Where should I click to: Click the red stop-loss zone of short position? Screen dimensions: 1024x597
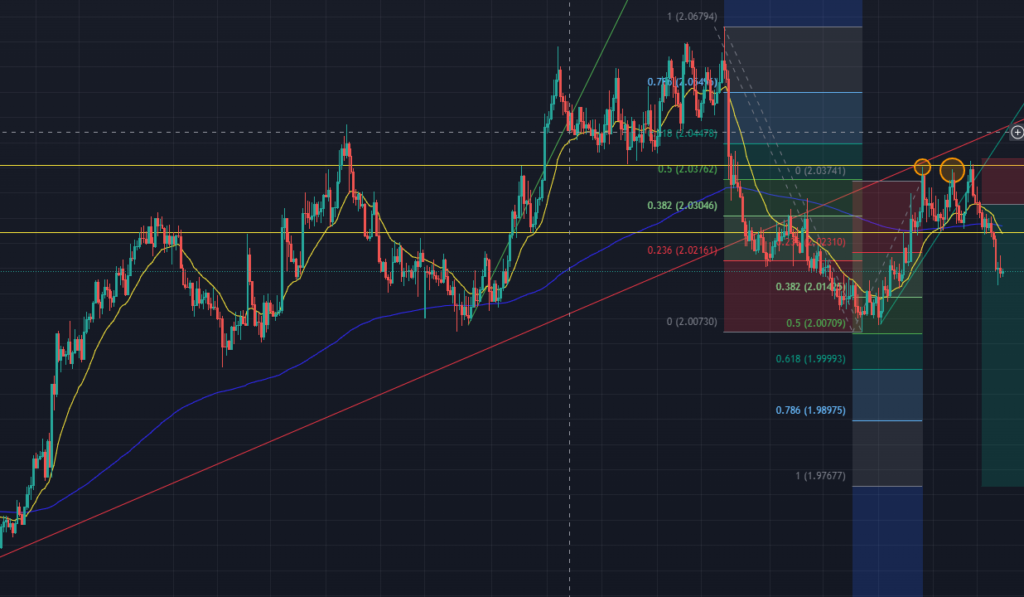(x=1002, y=182)
